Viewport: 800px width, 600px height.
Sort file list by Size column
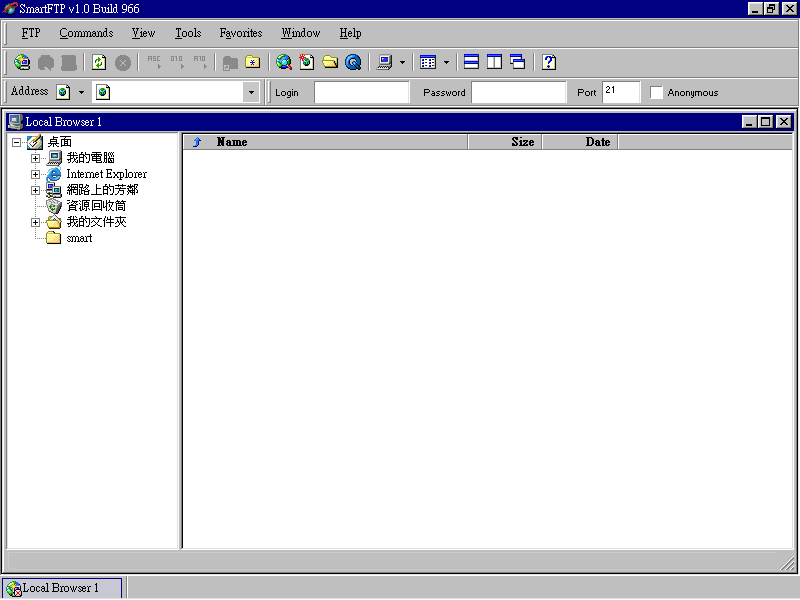pyautogui.click(x=505, y=142)
